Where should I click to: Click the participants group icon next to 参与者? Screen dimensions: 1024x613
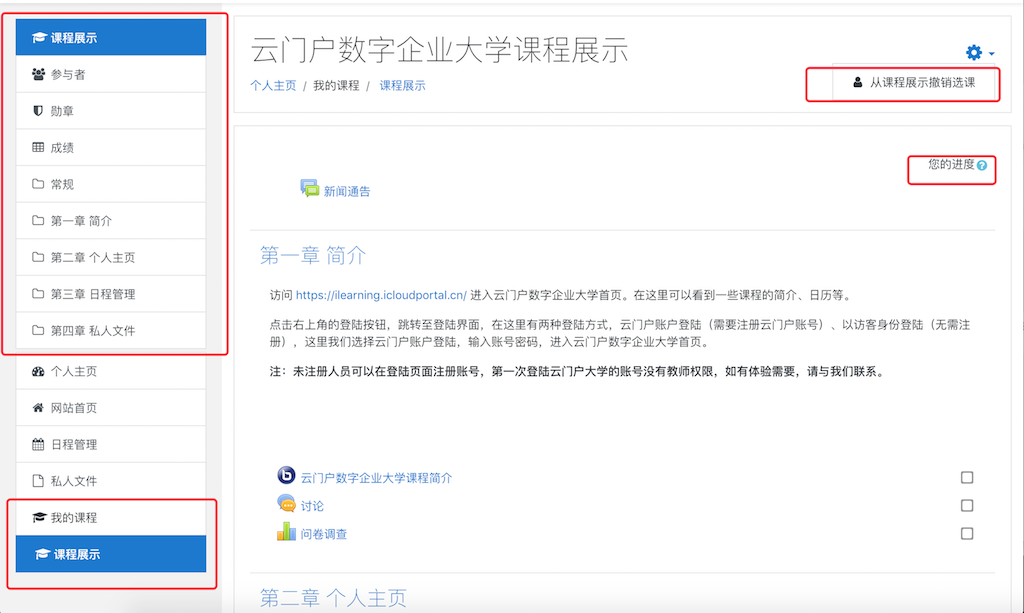(x=39, y=74)
